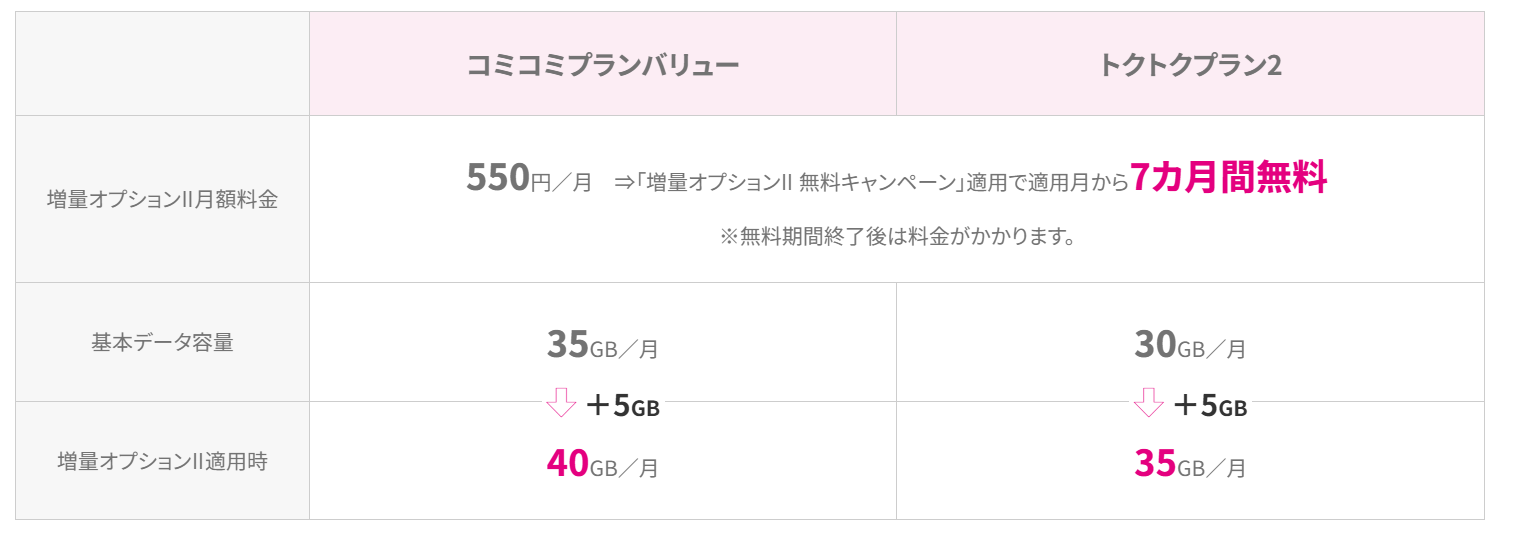Click the gray 30GB/月 in トクトクプラン2
The width and height of the screenshot is (1521, 537).
pos(1190,346)
